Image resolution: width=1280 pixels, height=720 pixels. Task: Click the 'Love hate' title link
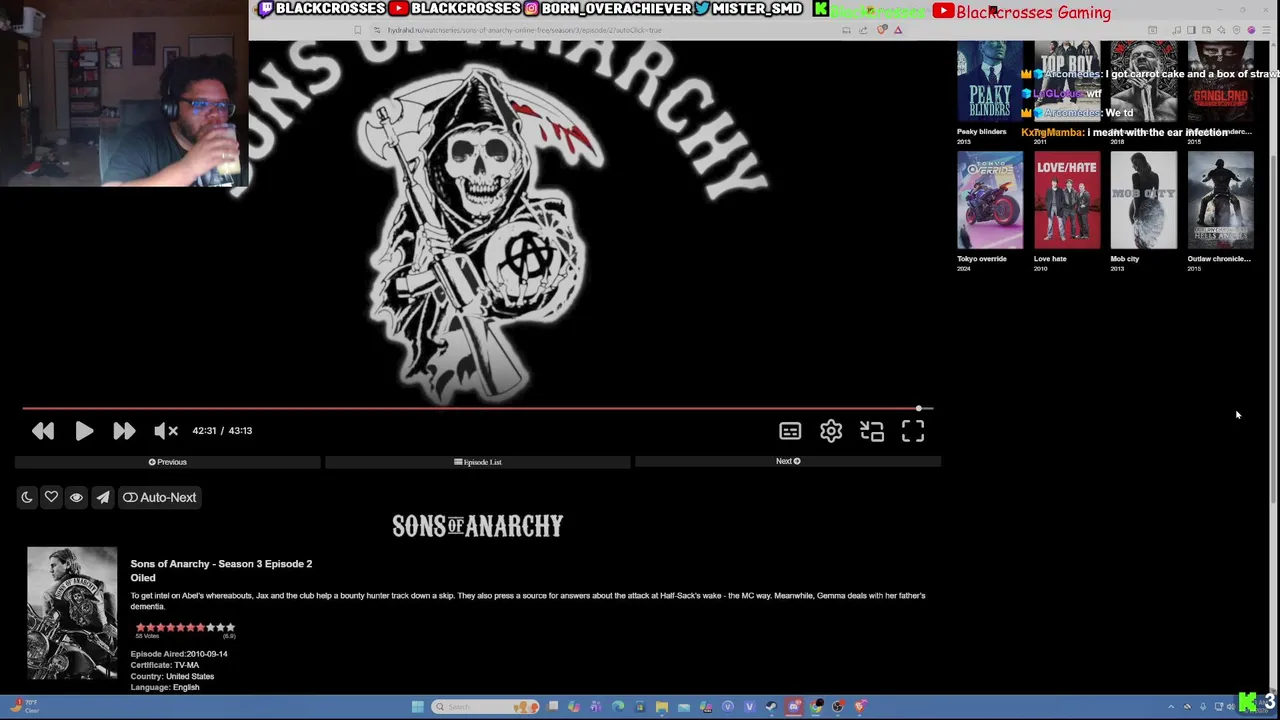coord(1050,259)
